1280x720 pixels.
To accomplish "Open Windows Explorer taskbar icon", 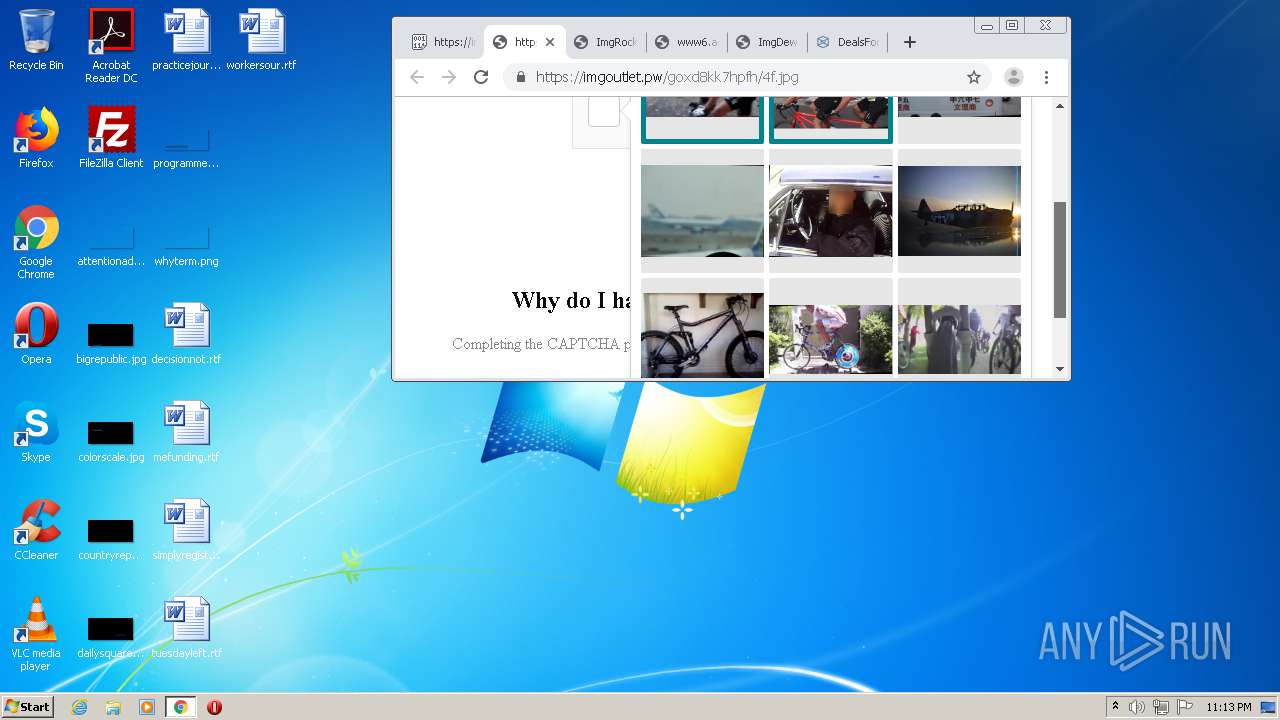I will pyautogui.click(x=113, y=707).
